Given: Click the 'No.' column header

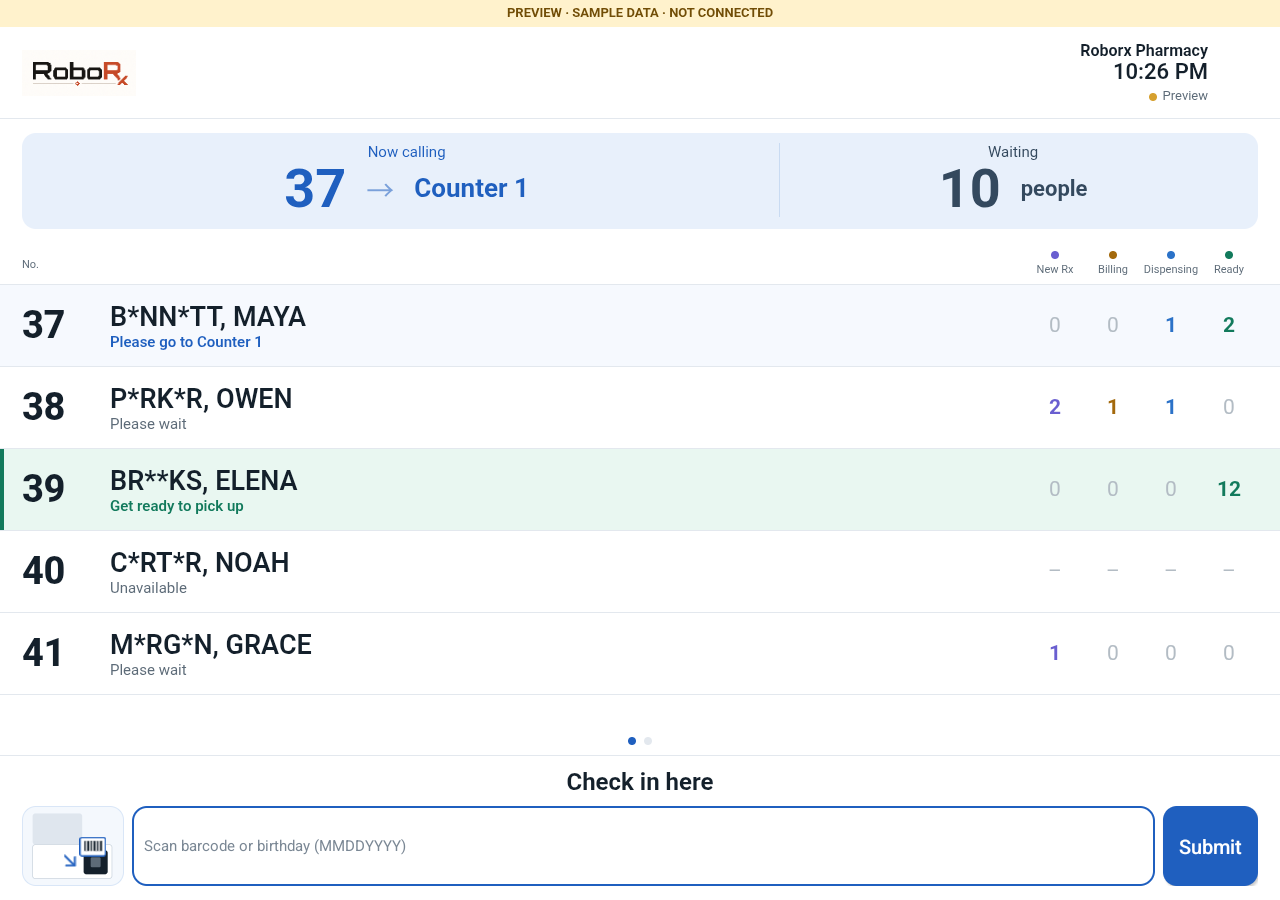Looking at the screenshot, I should click(30, 264).
